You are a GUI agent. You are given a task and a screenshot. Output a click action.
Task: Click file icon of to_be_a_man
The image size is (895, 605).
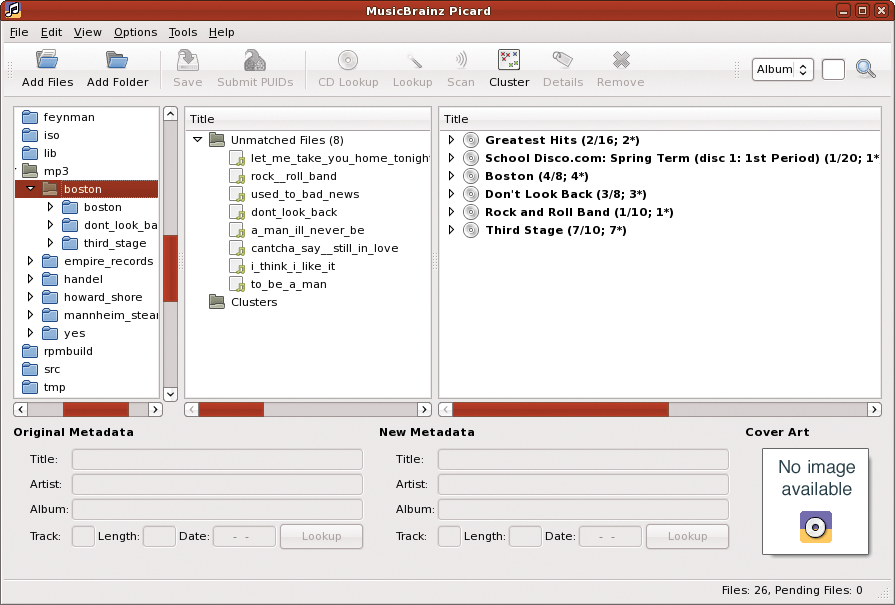(x=237, y=284)
